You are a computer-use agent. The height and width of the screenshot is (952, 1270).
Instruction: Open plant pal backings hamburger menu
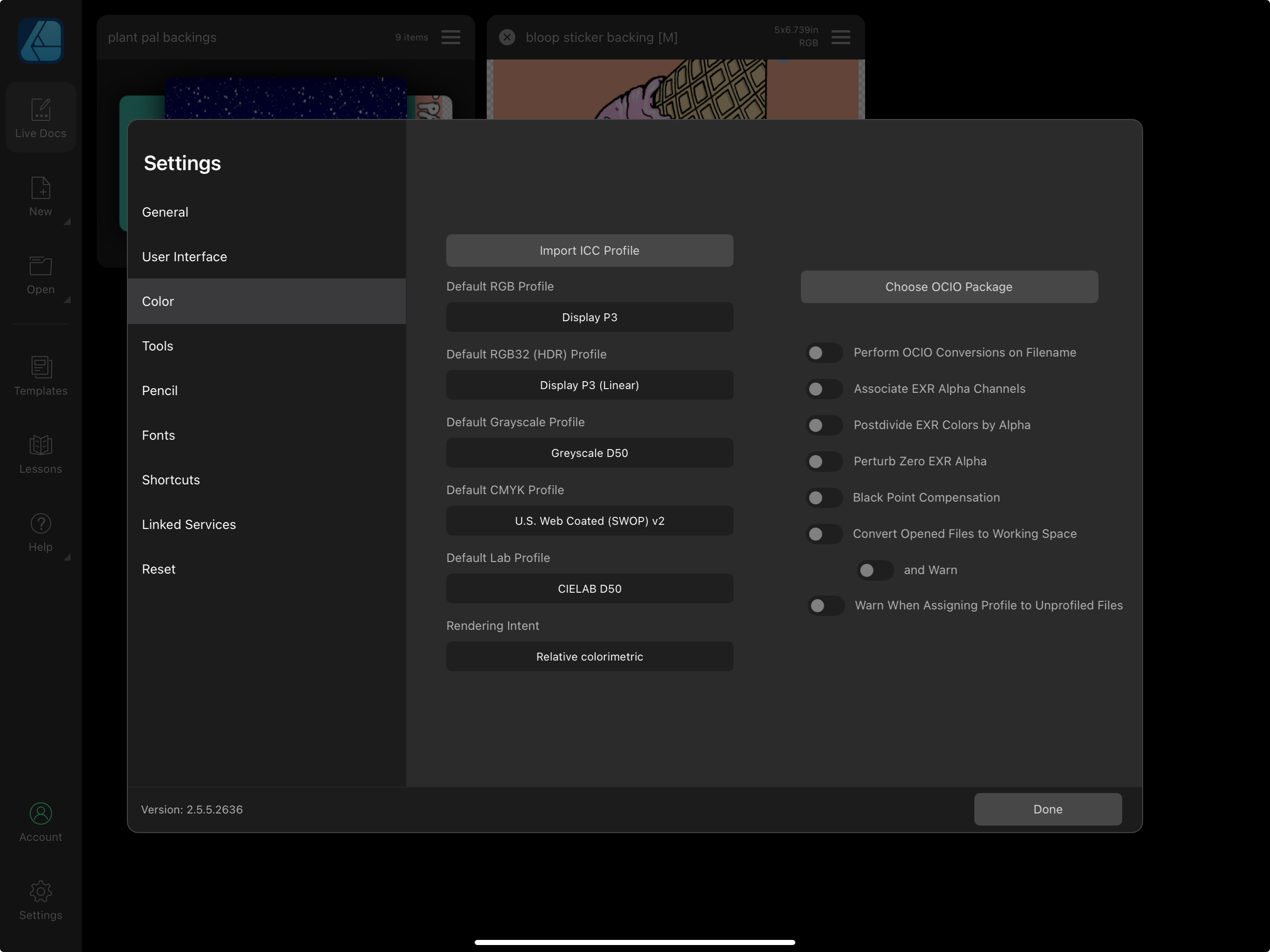[x=451, y=37]
